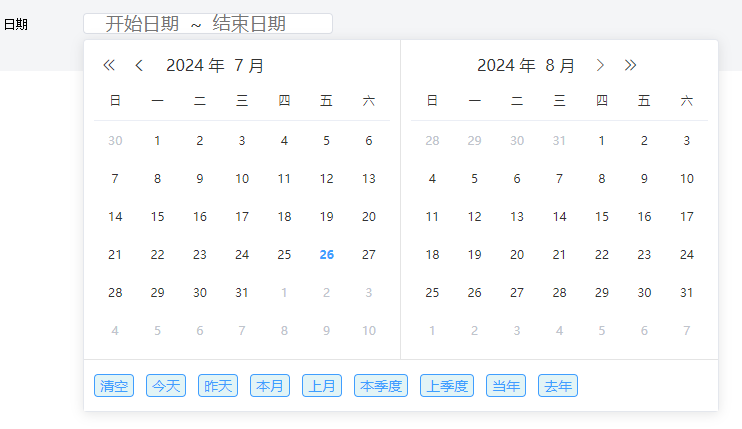Open month picker '8 月' in right panel
The width and height of the screenshot is (742, 429).
[560, 65]
